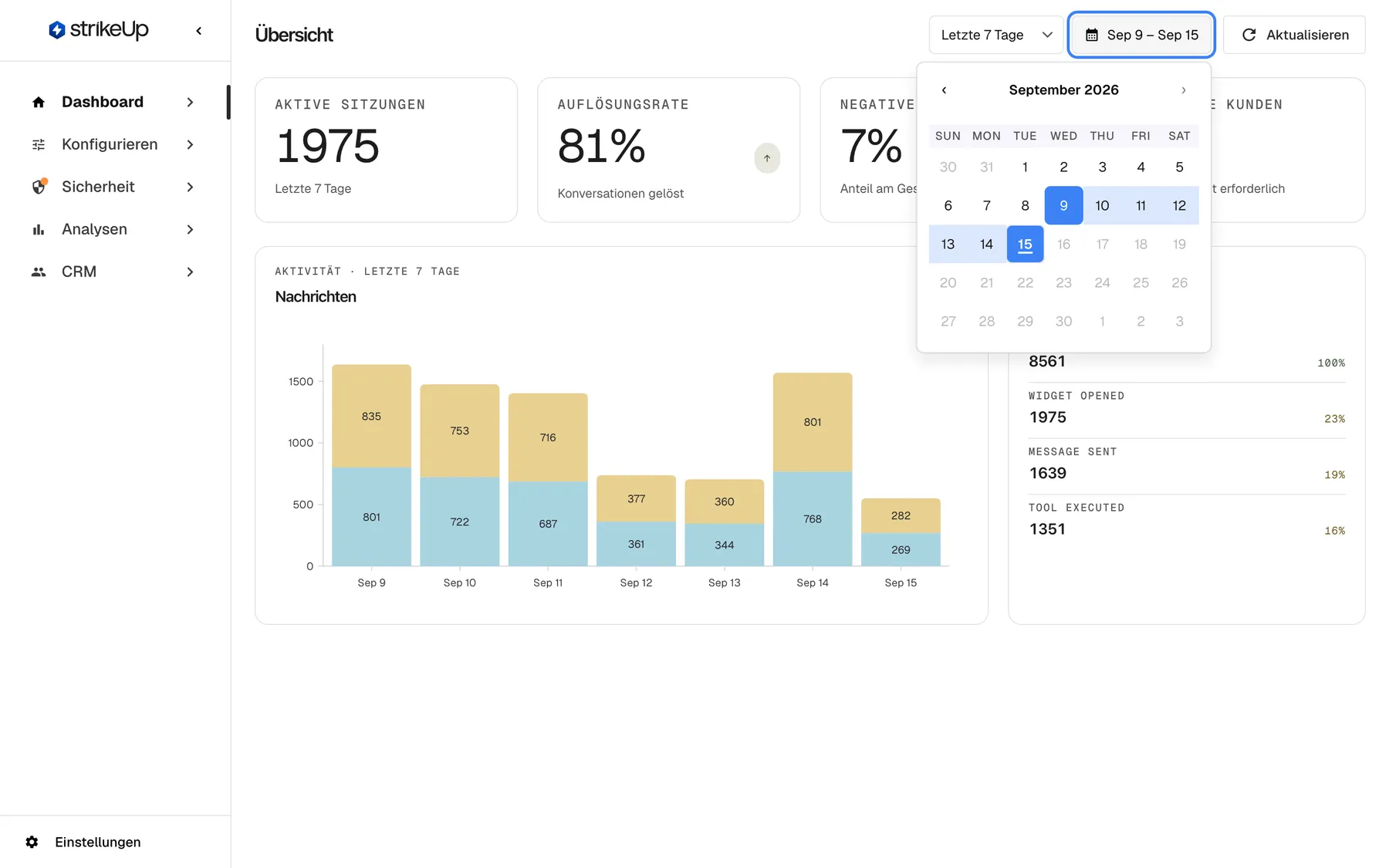Click the Sep 13 x-axis label
The image size is (1389, 868).
click(724, 583)
